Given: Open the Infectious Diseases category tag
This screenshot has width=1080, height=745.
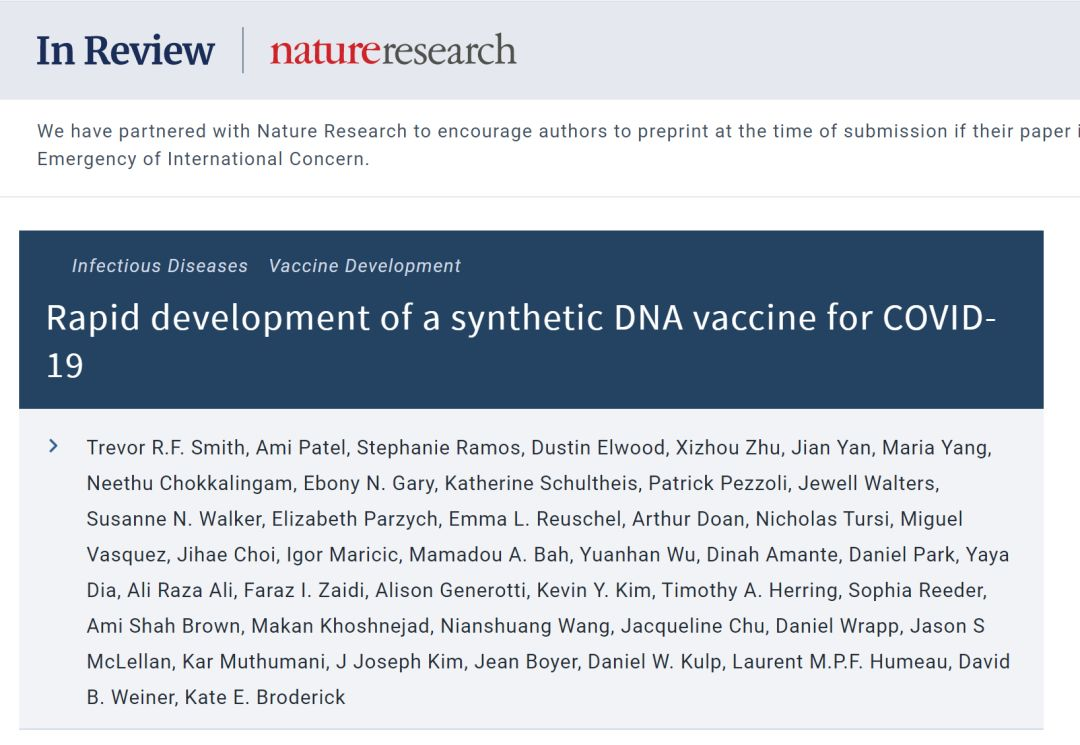Looking at the screenshot, I should point(160,266).
